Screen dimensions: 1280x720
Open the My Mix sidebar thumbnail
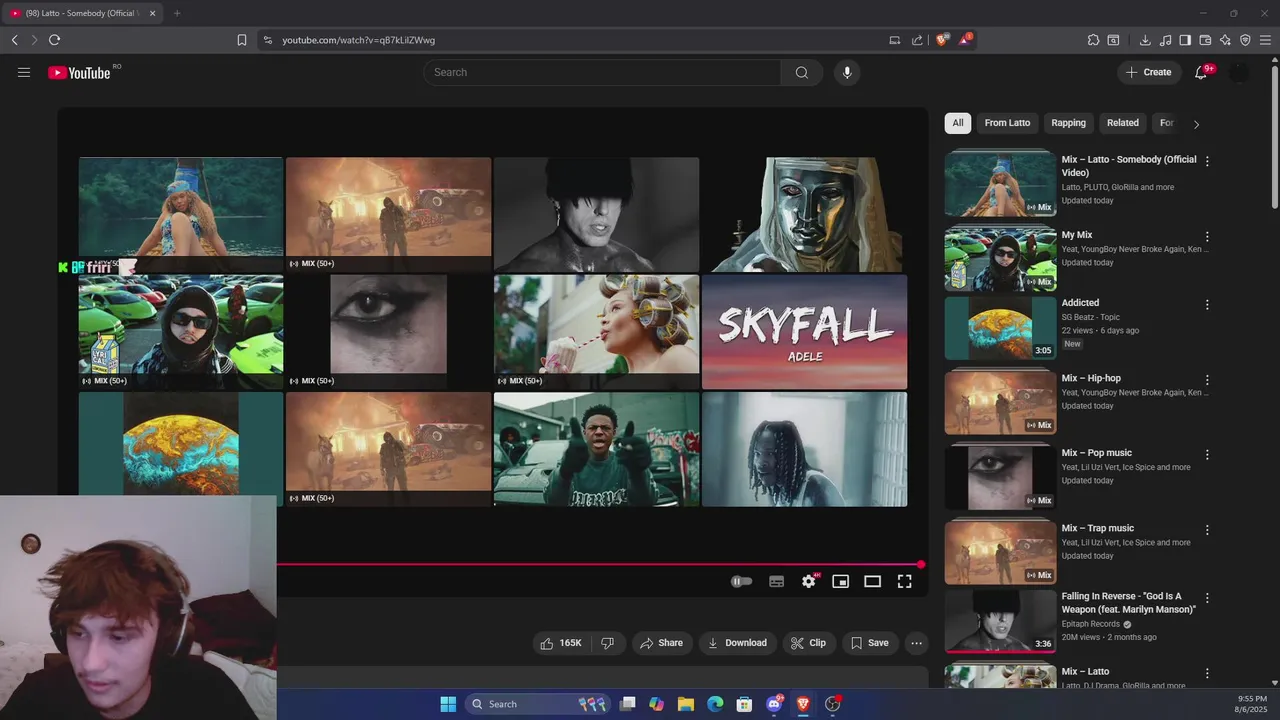(x=1000, y=258)
